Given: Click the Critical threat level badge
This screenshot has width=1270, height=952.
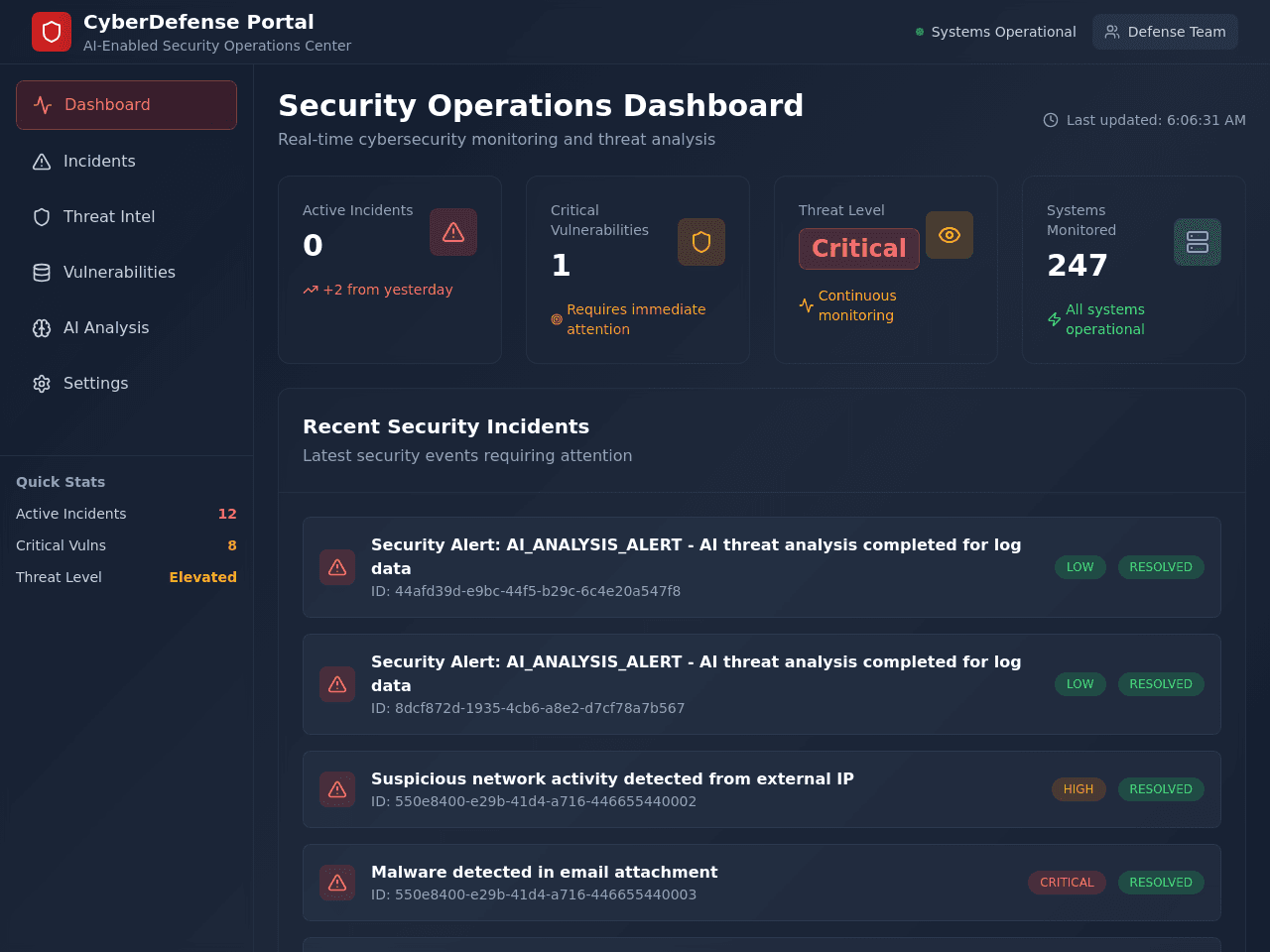Looking at the screenshot, I should coord(859,248).
